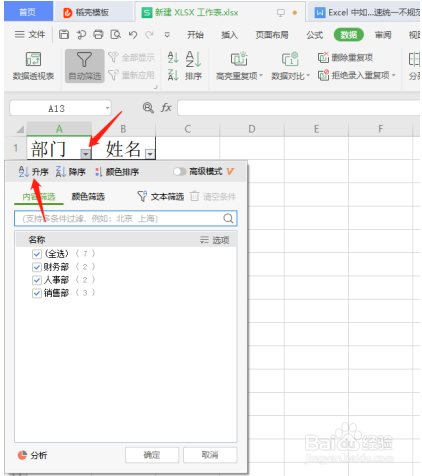Sort descending with 降序 in filter panel
This screenshot has width=422, height=476.
[70, 172]
